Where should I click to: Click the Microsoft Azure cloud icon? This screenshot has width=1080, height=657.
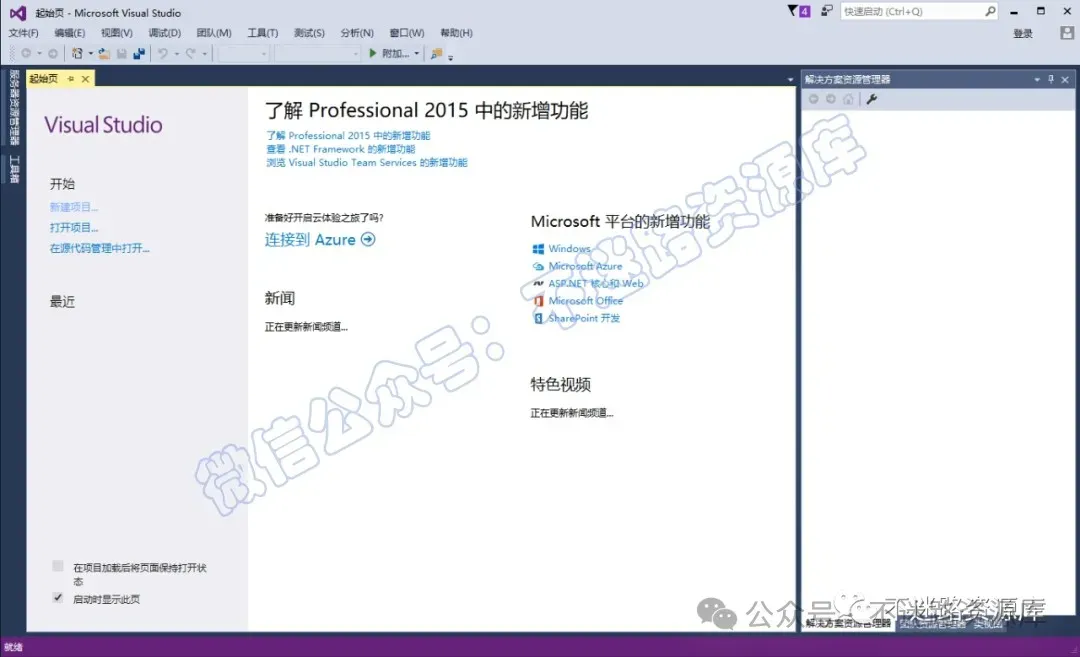point(539,267)
